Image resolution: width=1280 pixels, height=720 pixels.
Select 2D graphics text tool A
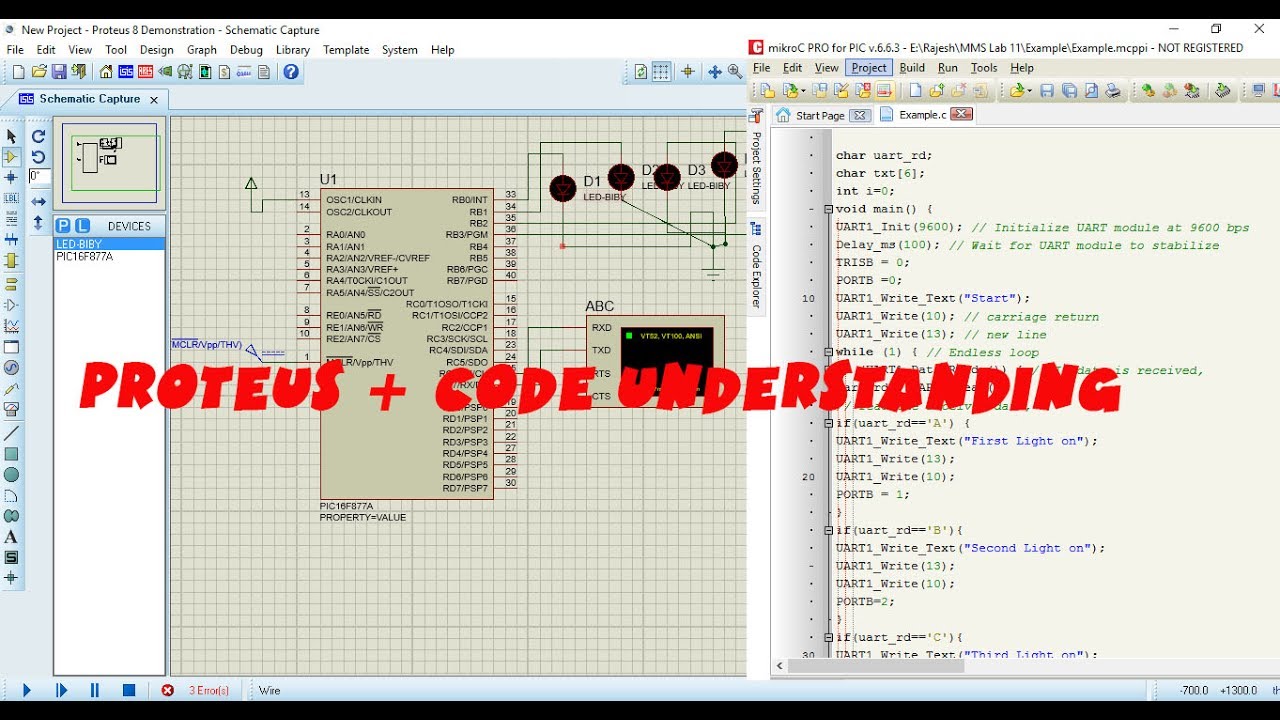(x=11, y=537)
